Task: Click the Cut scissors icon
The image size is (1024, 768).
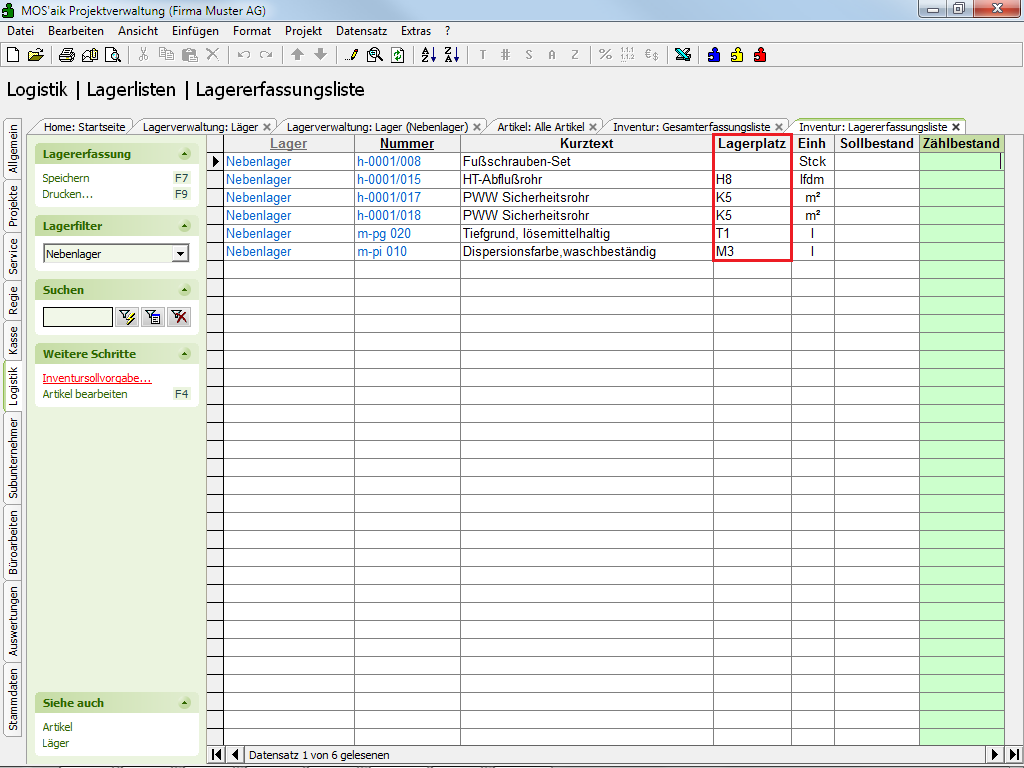Action: coord(144,55)
